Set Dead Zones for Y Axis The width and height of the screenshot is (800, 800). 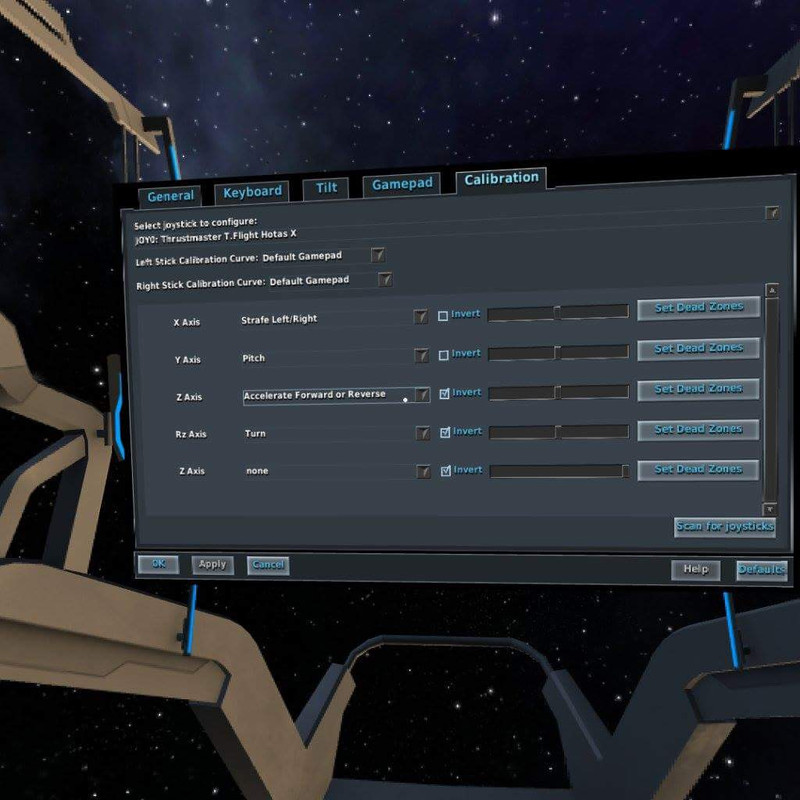click(x=698, y=349)
